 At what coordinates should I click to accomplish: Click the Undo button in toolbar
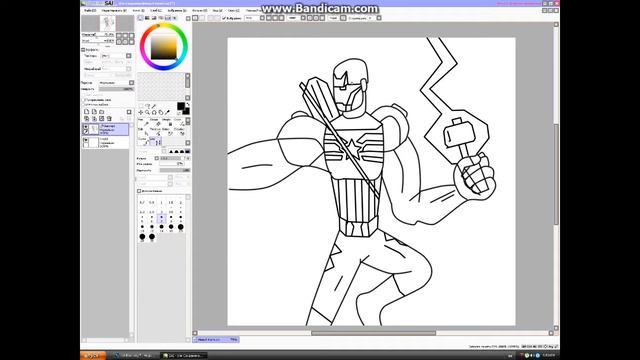coord(195,18)
